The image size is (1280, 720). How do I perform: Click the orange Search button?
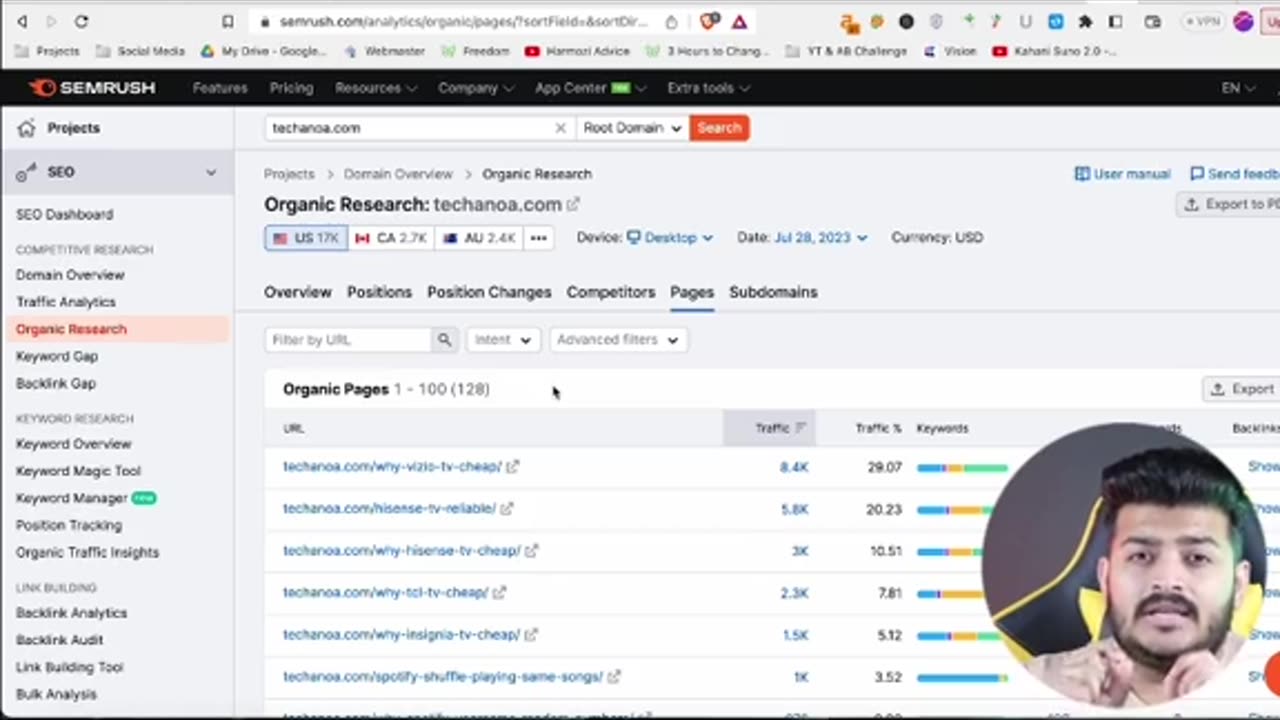point(719,128)
